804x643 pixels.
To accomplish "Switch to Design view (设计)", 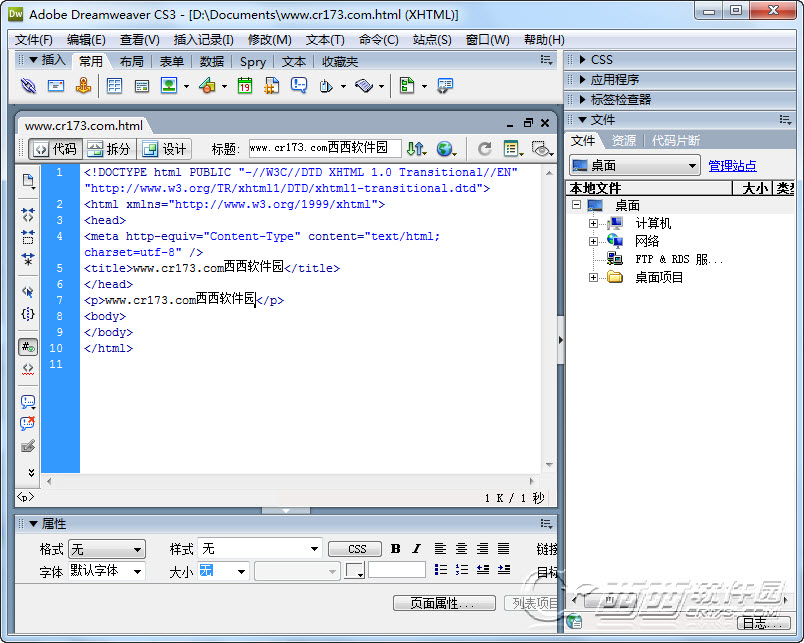I will 165,149.
